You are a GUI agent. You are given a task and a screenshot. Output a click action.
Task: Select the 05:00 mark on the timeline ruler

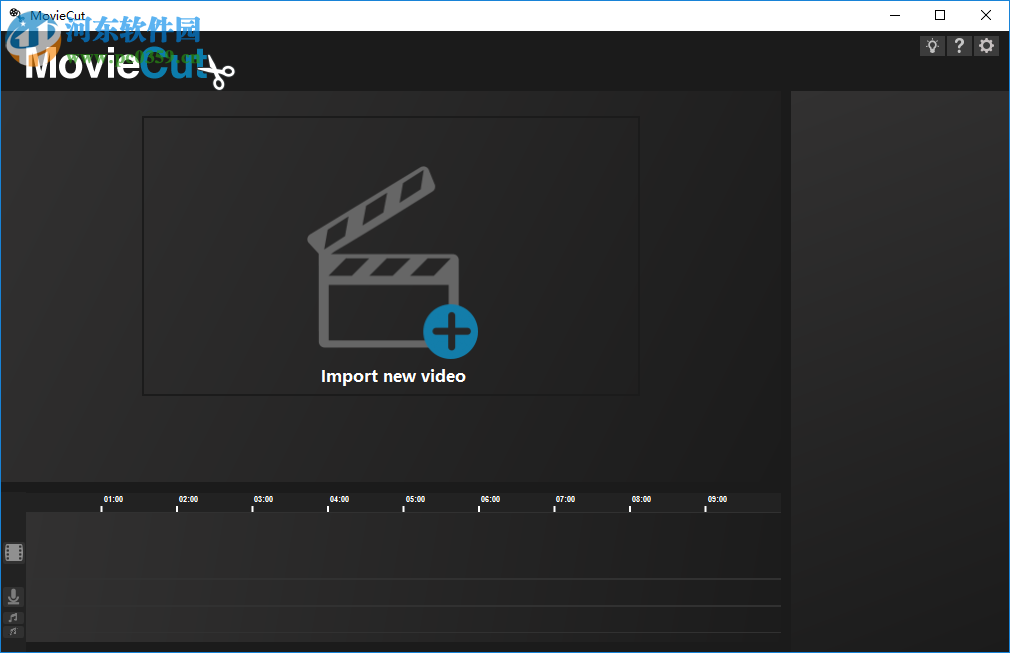coord(414,499)
